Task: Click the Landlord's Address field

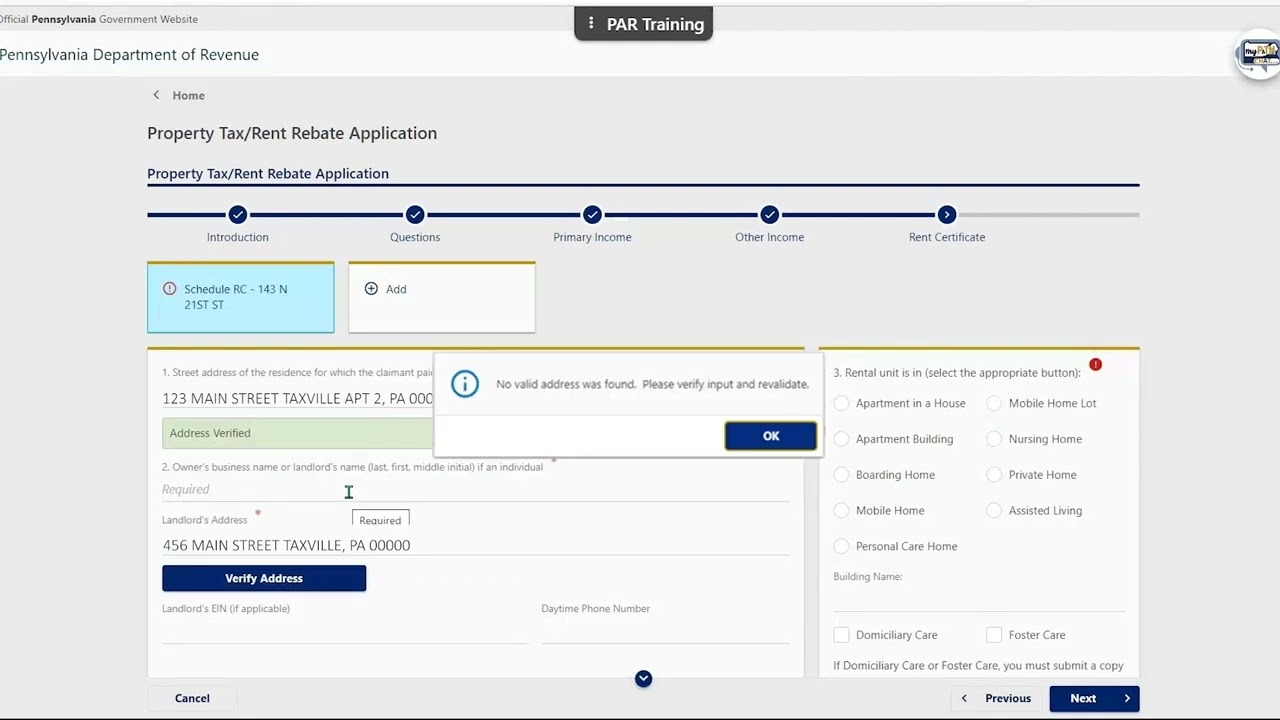Action: (x=475, y=545)
